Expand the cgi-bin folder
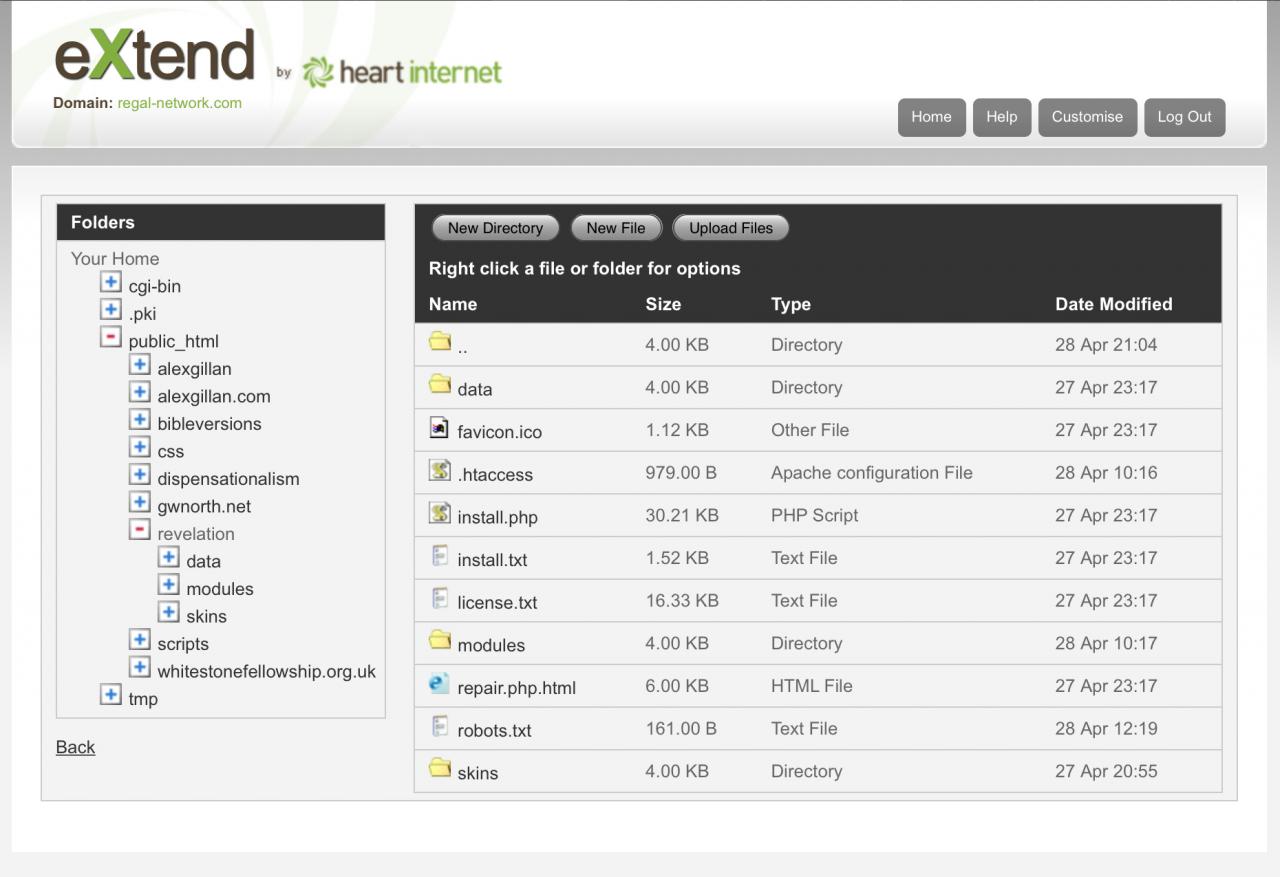 [x=111, y=283]
